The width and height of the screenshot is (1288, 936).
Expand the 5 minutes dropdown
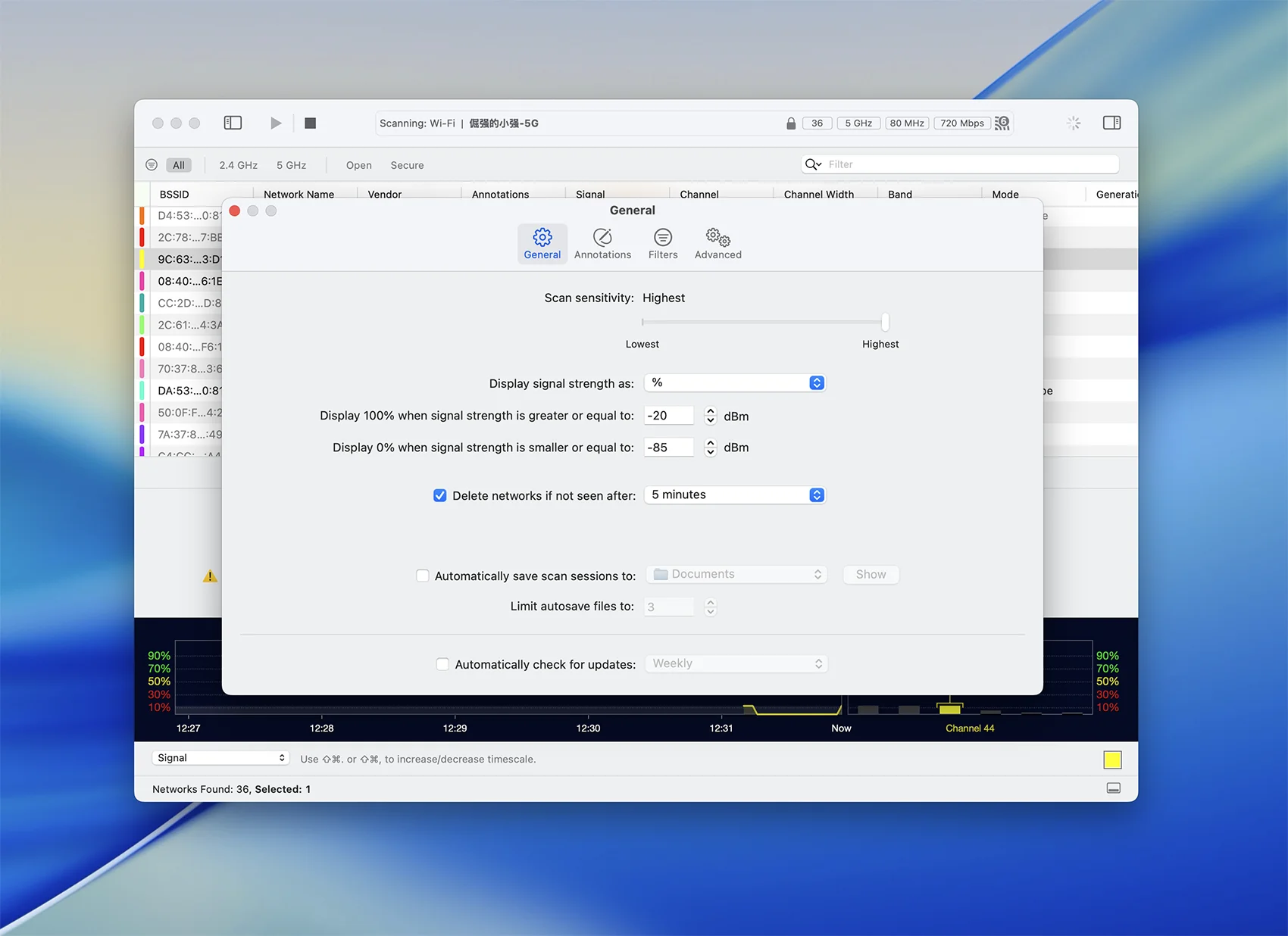pyautogui.click(x=734, y=495)
